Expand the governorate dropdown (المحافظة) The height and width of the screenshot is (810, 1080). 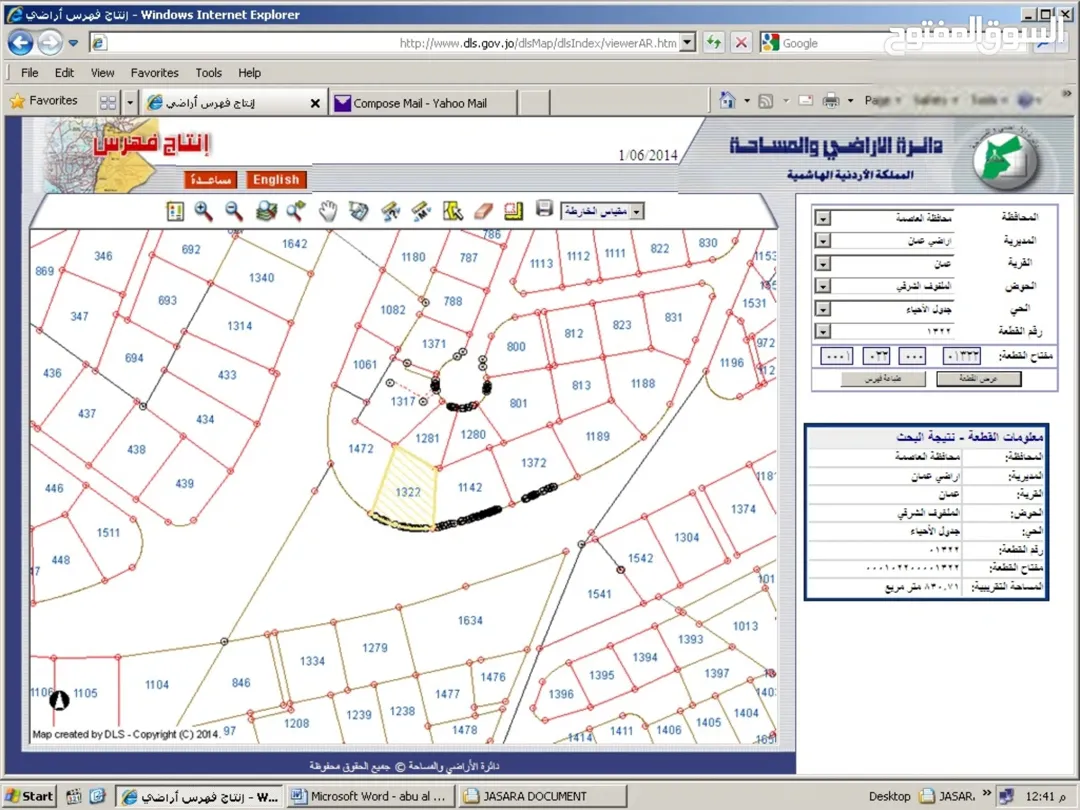pos(822,218)
